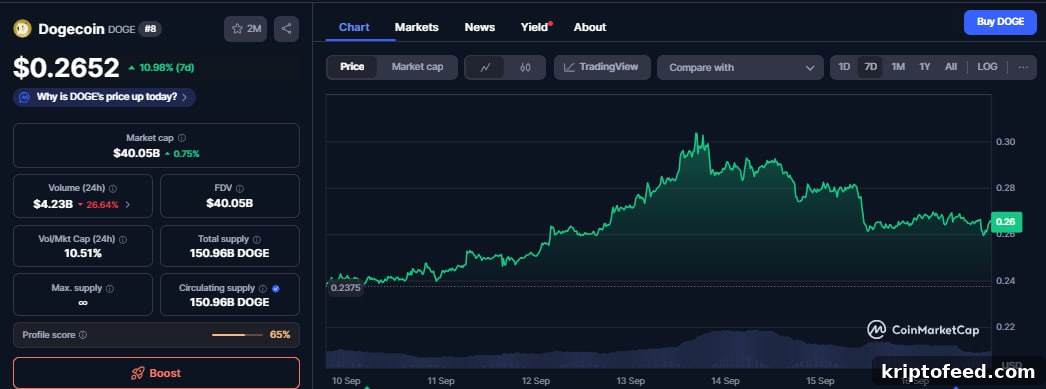
Task: Open Profile score info icon
Action: [x=83, y=335]
